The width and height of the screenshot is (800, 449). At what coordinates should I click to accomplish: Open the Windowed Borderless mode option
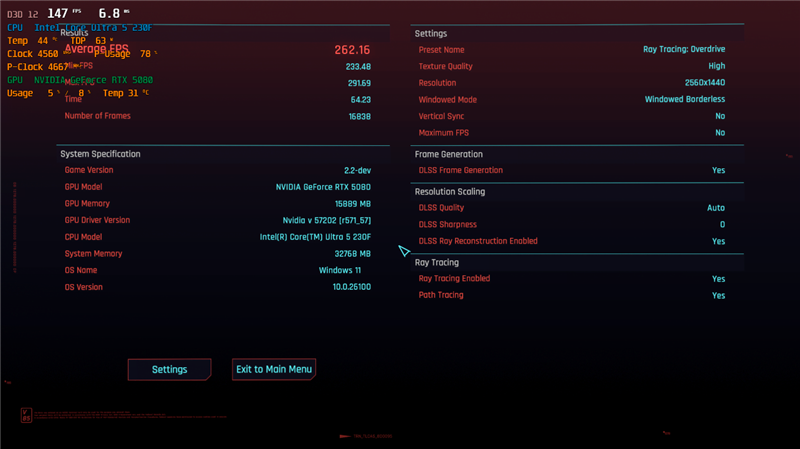[684, 100]
